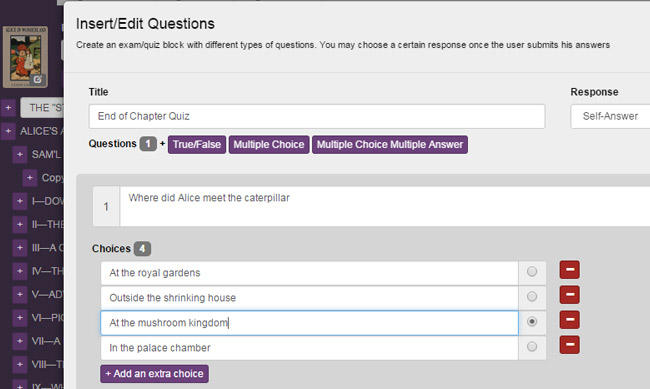The image size is (650, 389).
Task: Remove the "In the palace chamber" choice
Action: click(x=570, y=345)
